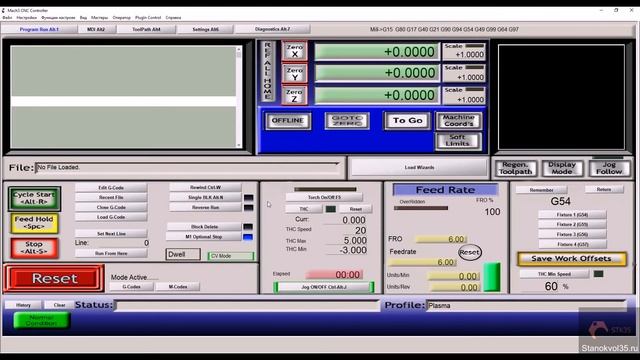Viewport: 640px width, 360px height.
Task: Toggle Torch On/Off F5
Action: pos(324,197)
